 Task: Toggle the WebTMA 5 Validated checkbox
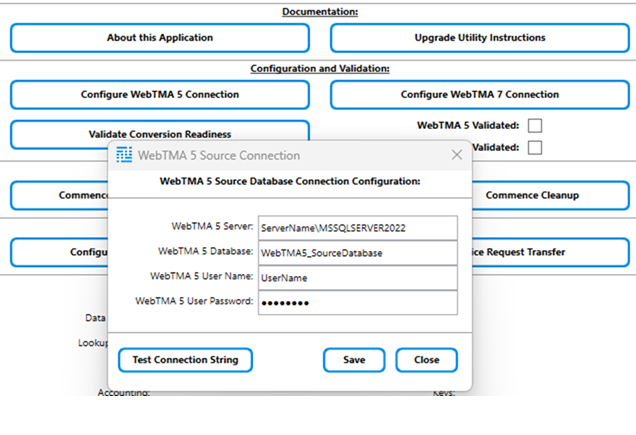pos(535,126)
